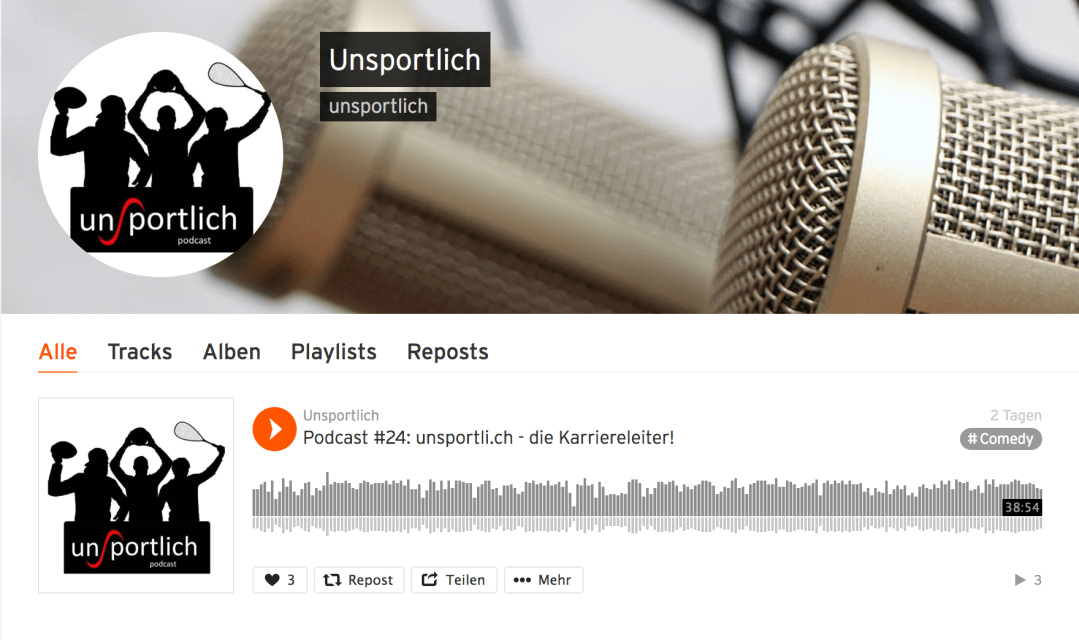Click the unsportlich username label
This screenshot has height=640, width=1079.
tap(378, 107)
